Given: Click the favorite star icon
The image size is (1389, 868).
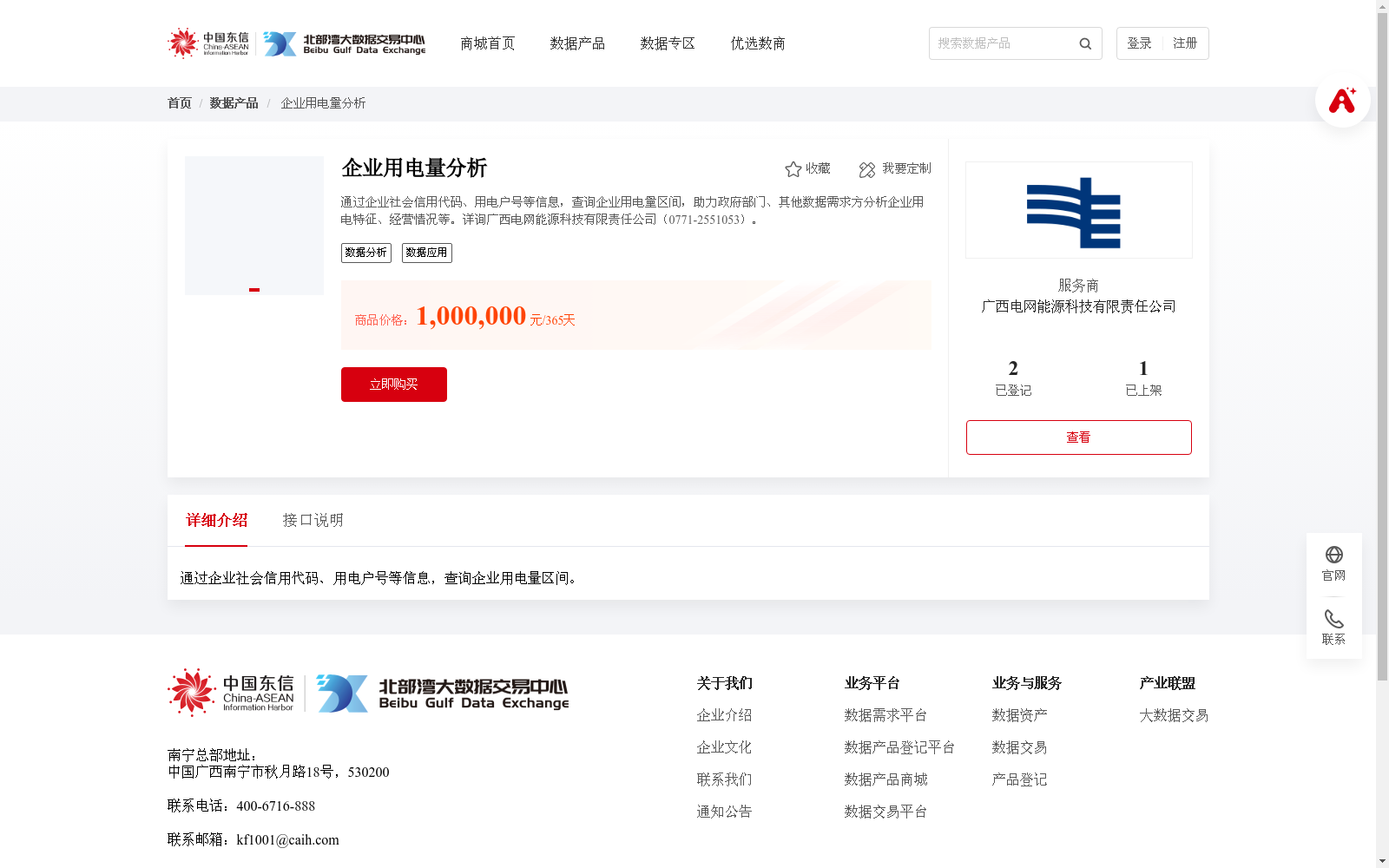Looking at the screenshot, I should point(793,169).
